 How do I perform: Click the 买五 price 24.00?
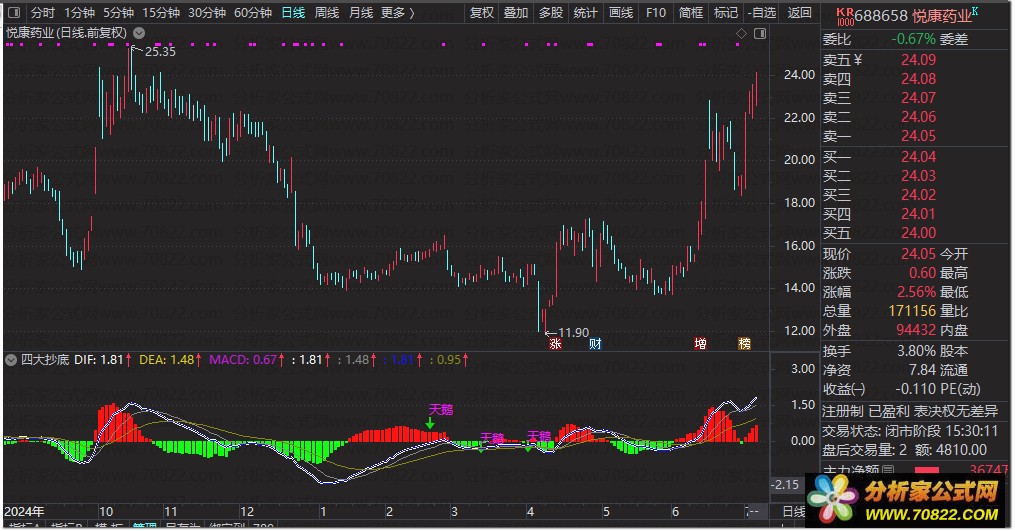pos(919,232)
